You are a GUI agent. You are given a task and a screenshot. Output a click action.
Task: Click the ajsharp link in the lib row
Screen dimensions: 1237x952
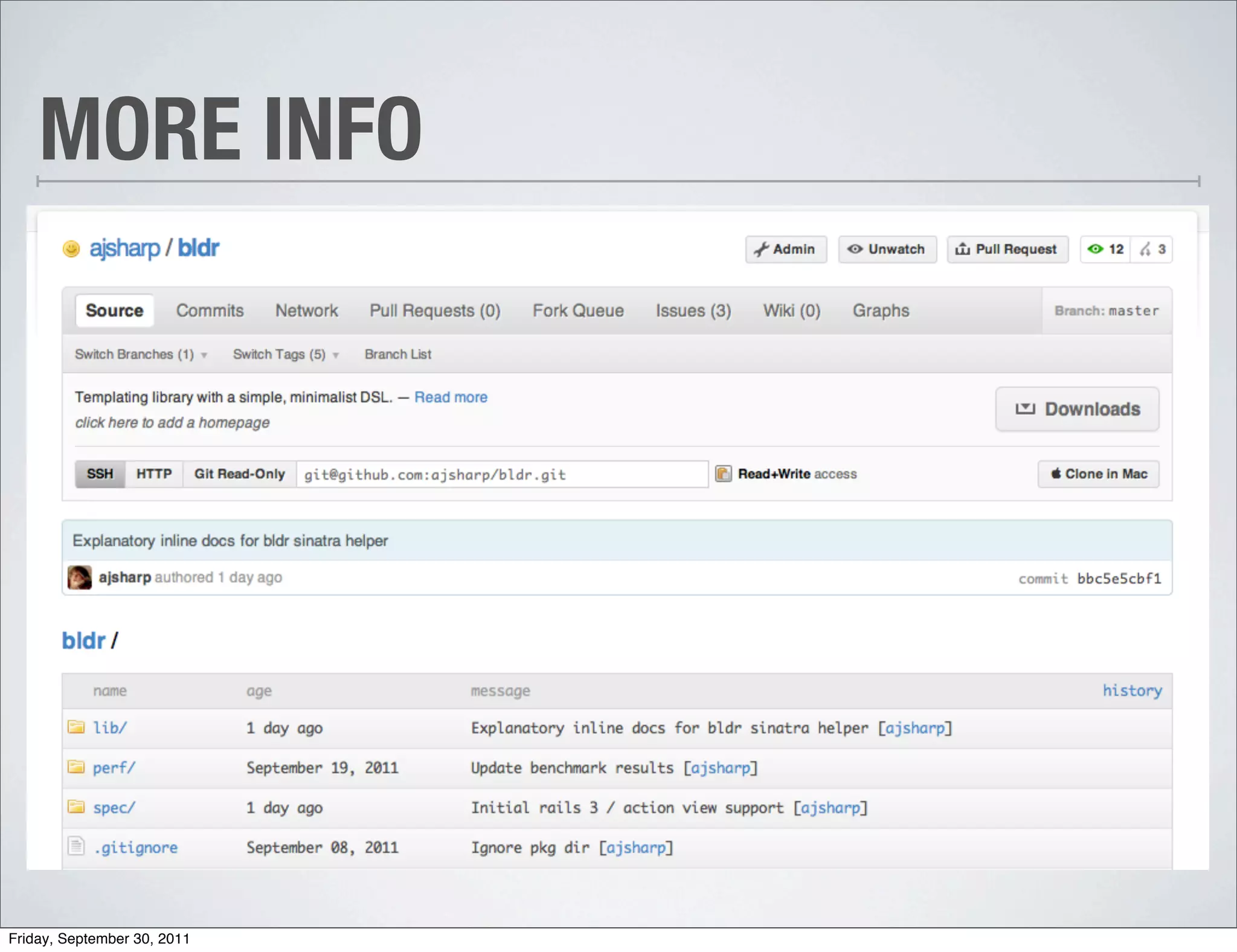tap(914, 728)
